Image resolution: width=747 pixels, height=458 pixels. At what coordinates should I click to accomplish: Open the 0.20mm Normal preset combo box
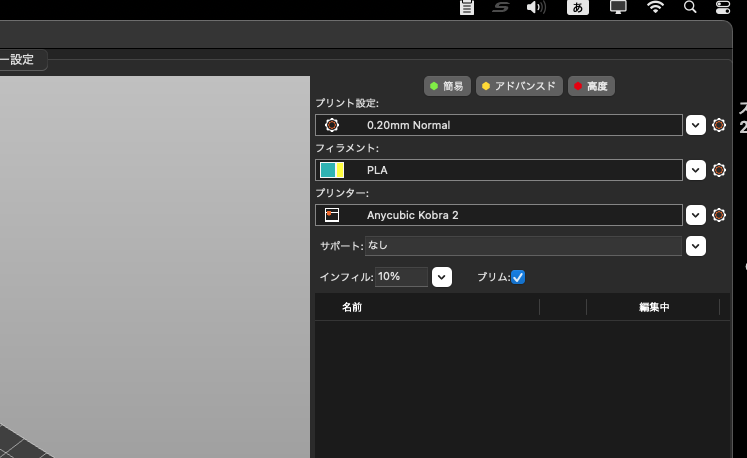click(x=498, y=125)
